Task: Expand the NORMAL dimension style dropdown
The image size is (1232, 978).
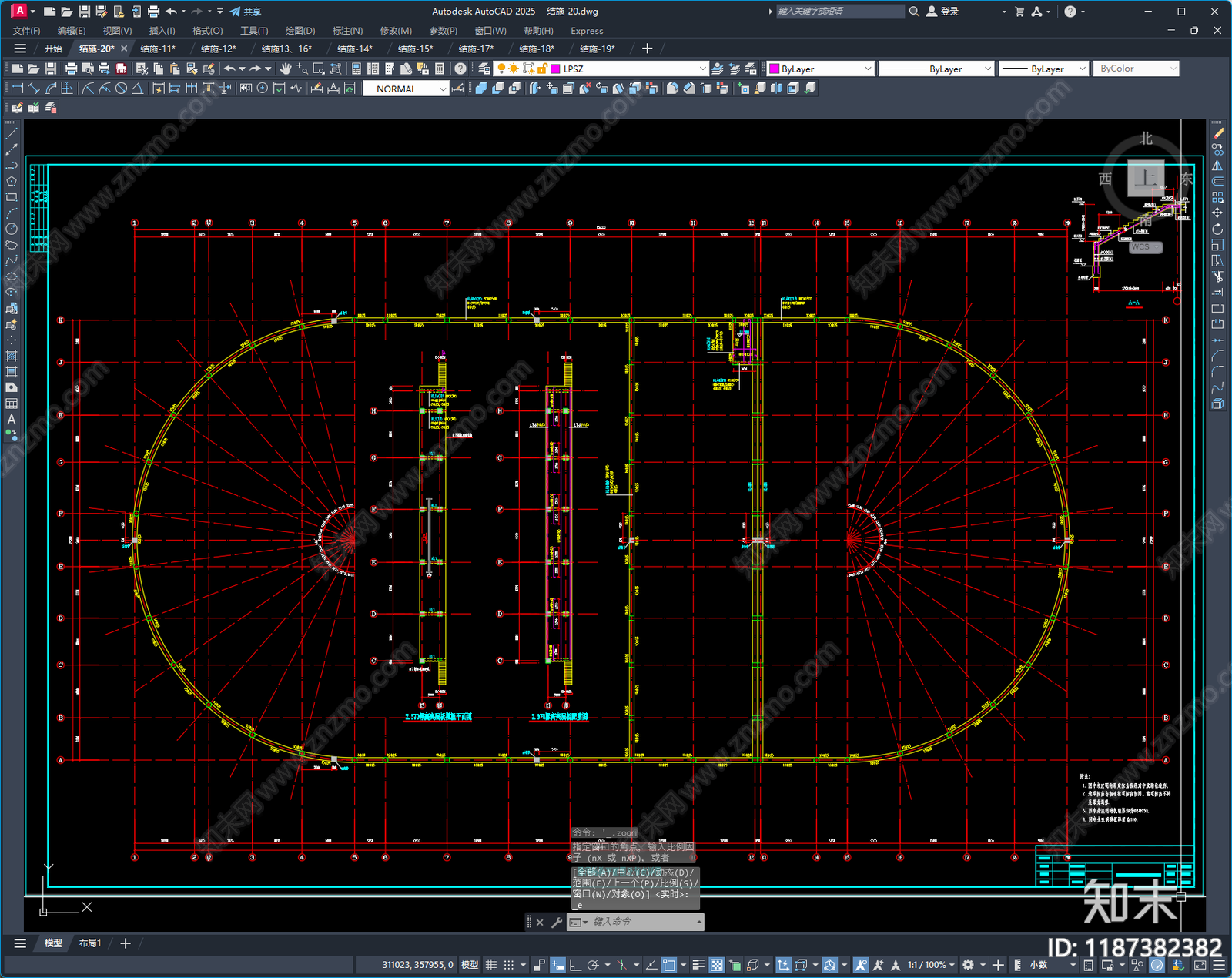Action: click(406, 89)
